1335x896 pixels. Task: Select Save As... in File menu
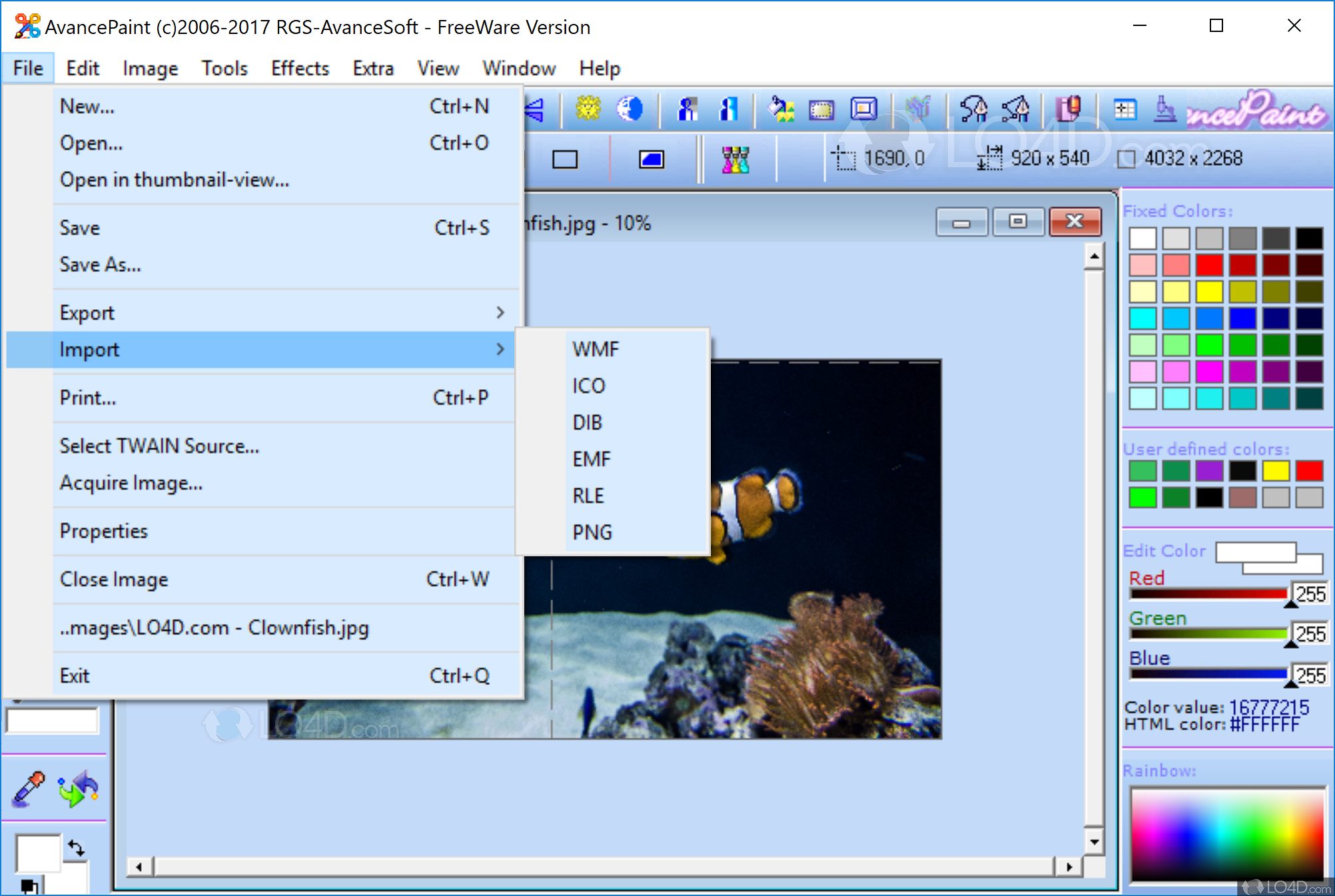click(x=101, y=264)
